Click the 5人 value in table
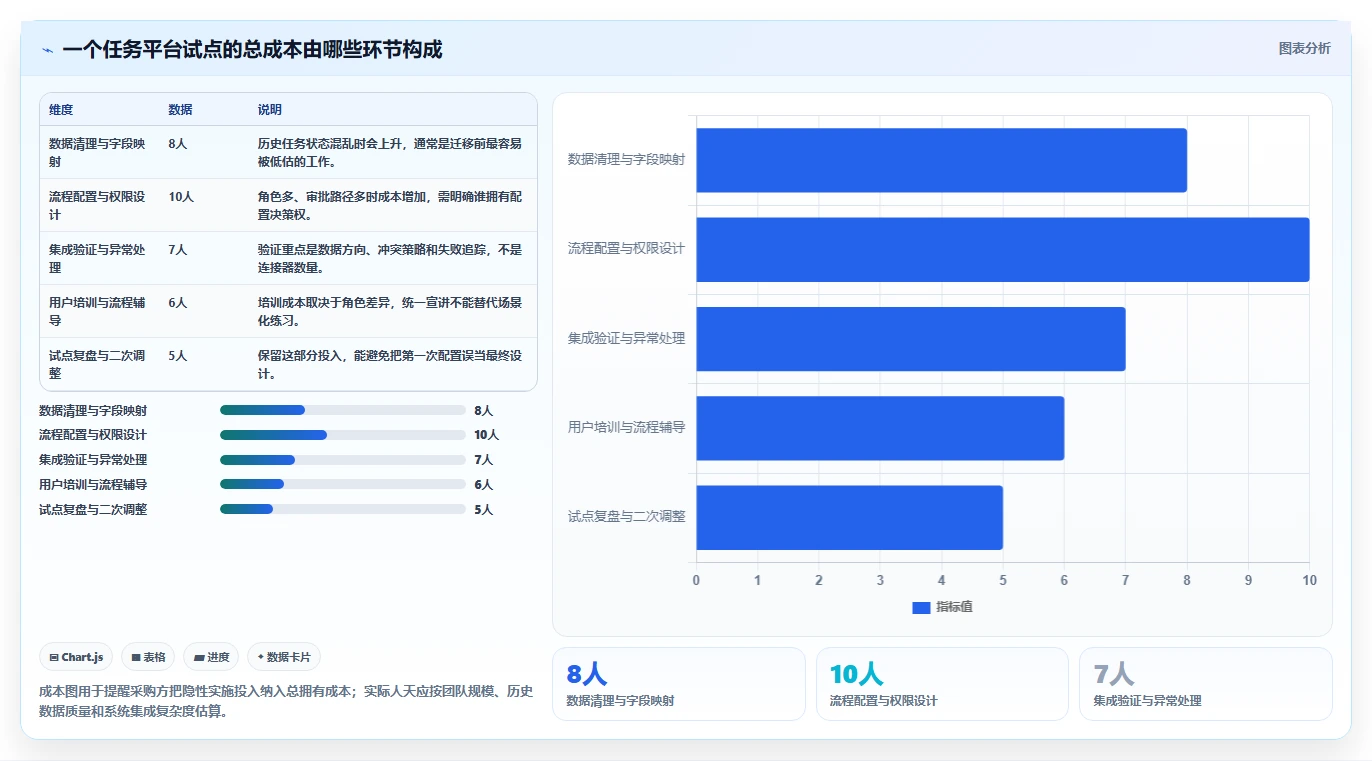The width and height of the screenshot is (1372, 761). pyautogui.click(x=178, y=356)
